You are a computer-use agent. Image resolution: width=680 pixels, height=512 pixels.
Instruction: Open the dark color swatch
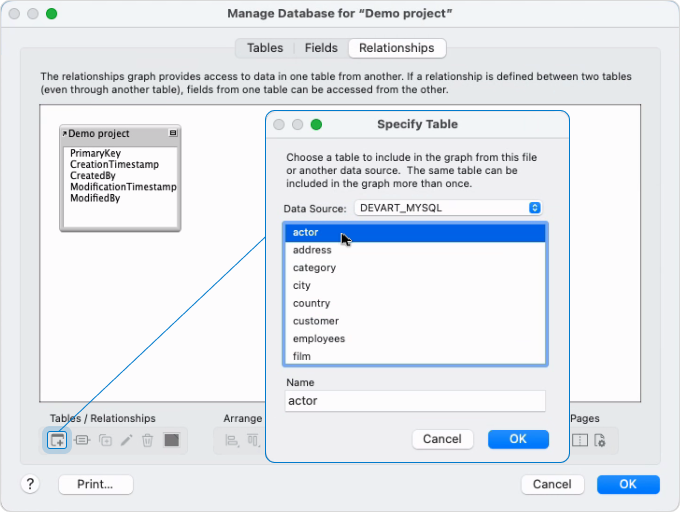coord(172,440)
